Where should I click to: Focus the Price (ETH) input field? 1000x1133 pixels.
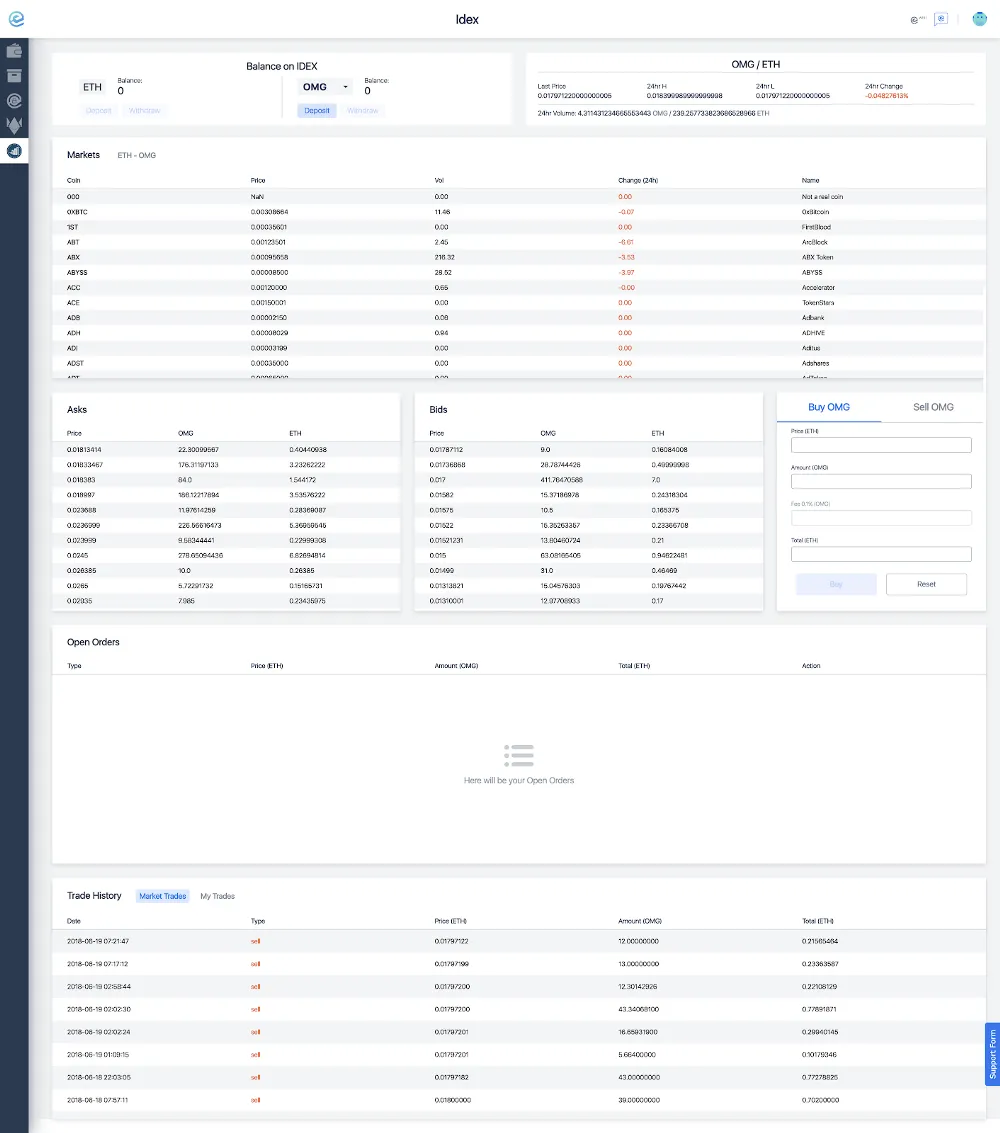pyautogui.click(x=881, y=444)
